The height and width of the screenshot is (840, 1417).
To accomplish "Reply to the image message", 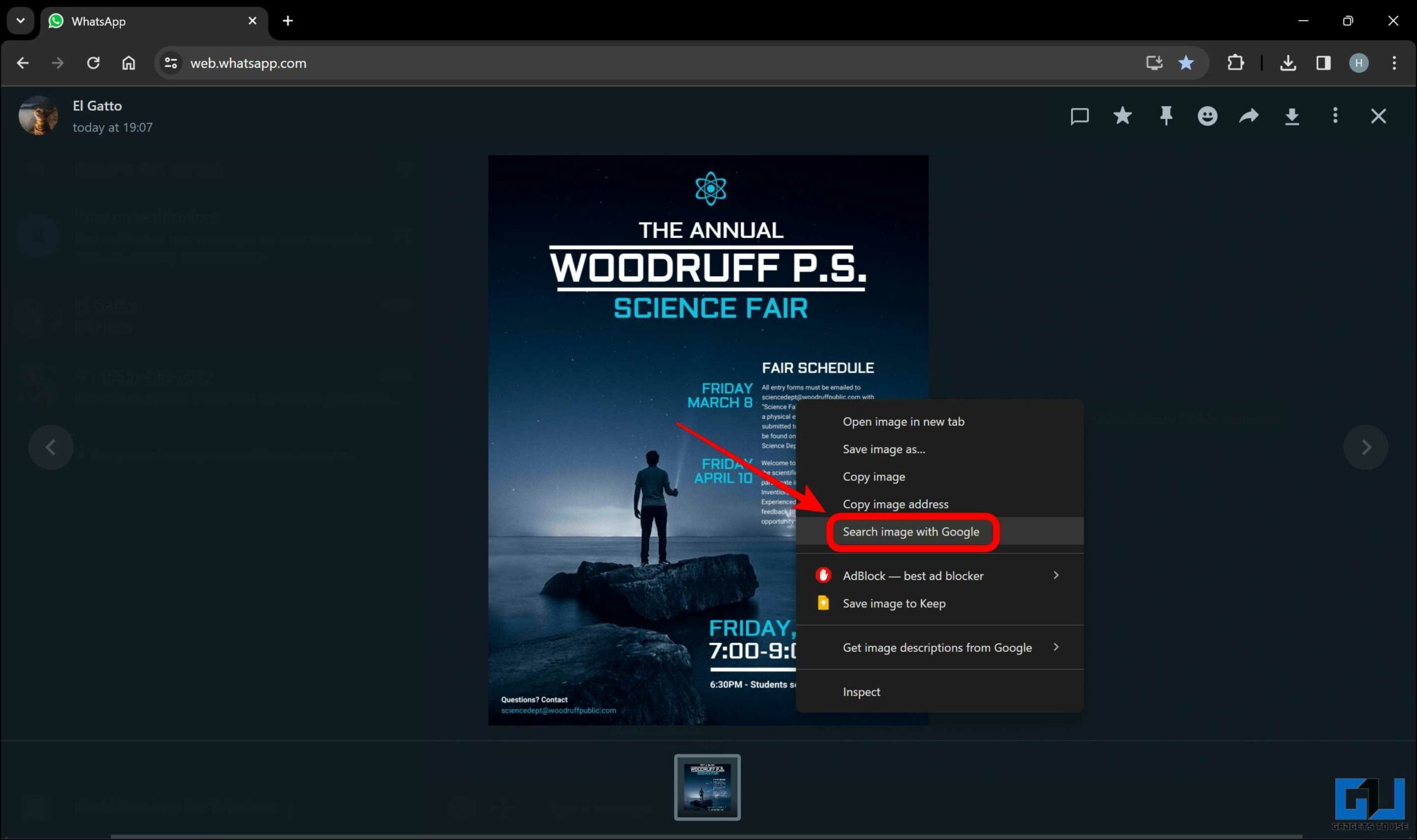I will tap(1080, 116).
